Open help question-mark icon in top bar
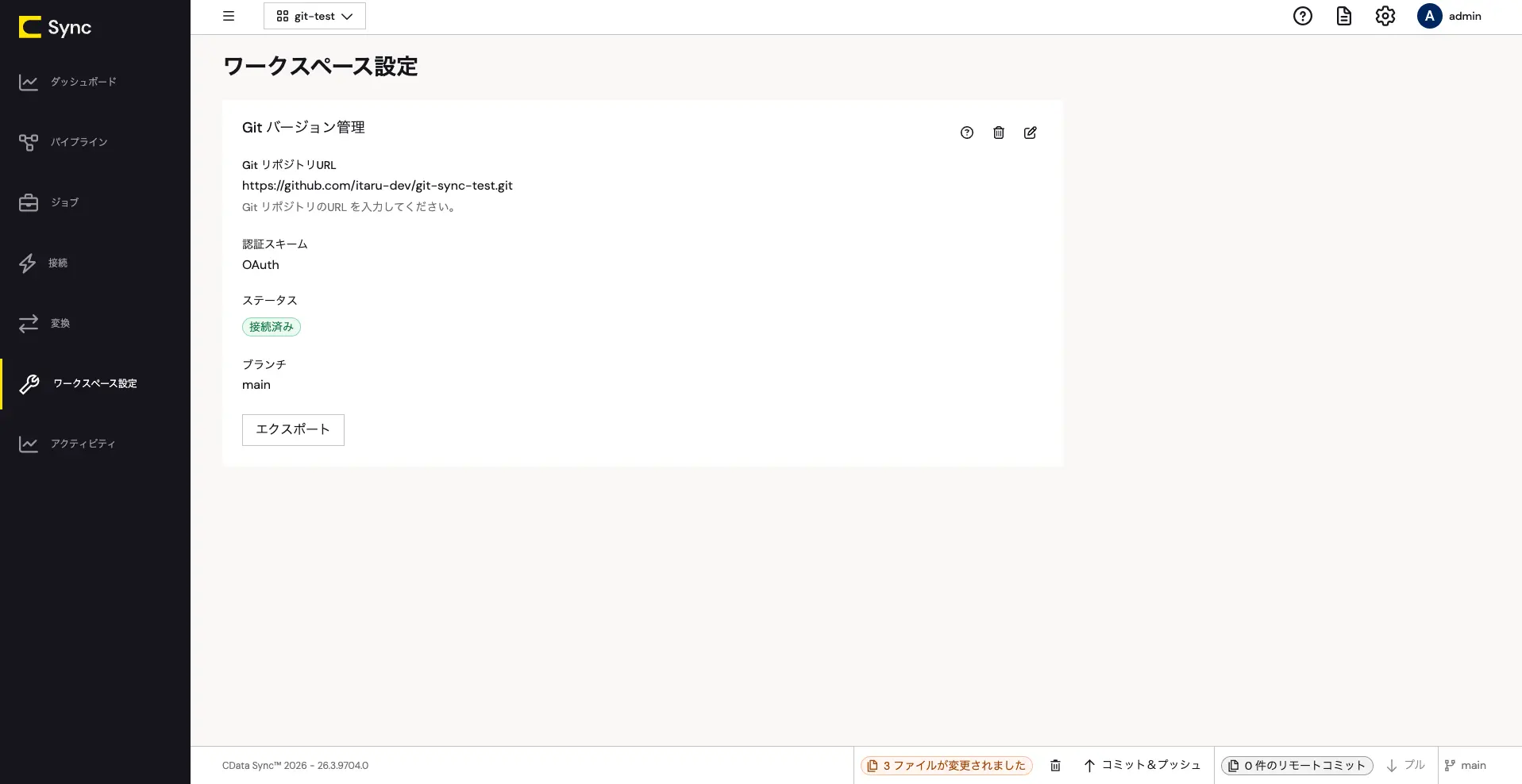The image size is (1522, 784). [x=1303, y=16]
